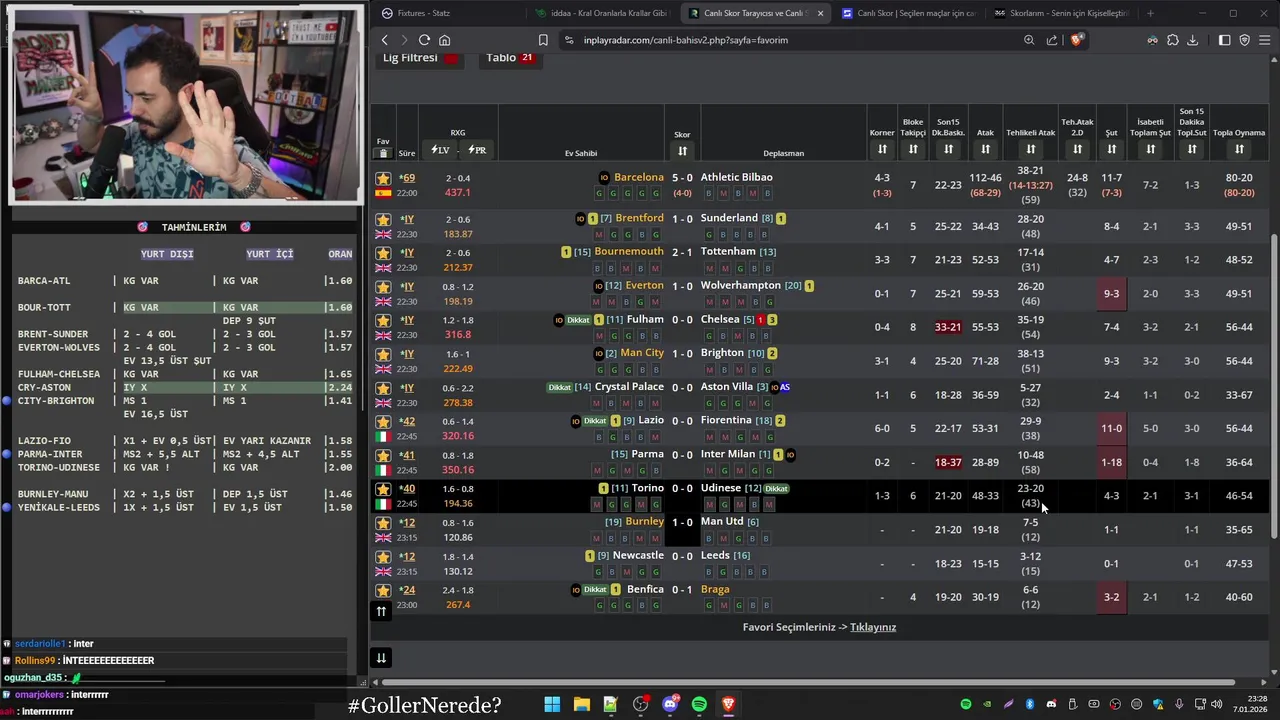1280x720 pixels.
Task: Sort by Son15 Dk.Baskı column
Action: point(948,149)
